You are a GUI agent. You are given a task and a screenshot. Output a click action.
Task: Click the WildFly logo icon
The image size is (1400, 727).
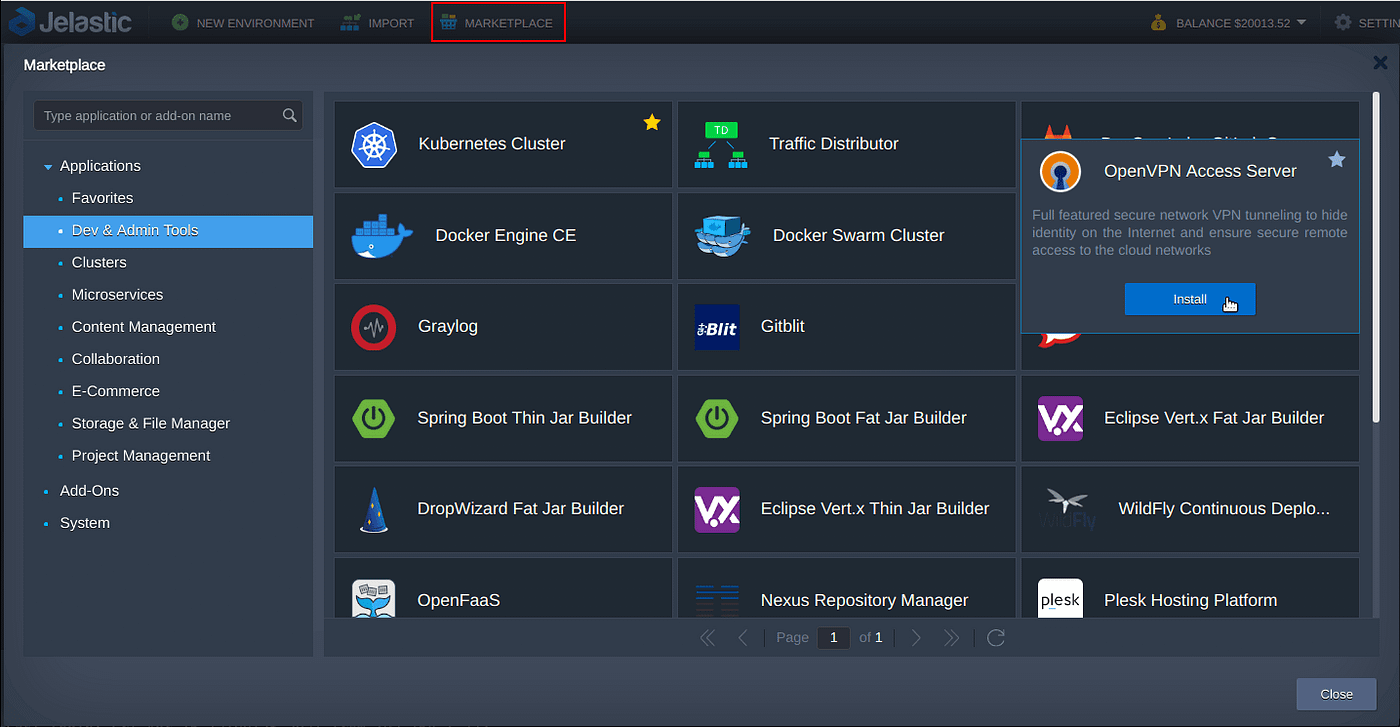pos(1068,509)
